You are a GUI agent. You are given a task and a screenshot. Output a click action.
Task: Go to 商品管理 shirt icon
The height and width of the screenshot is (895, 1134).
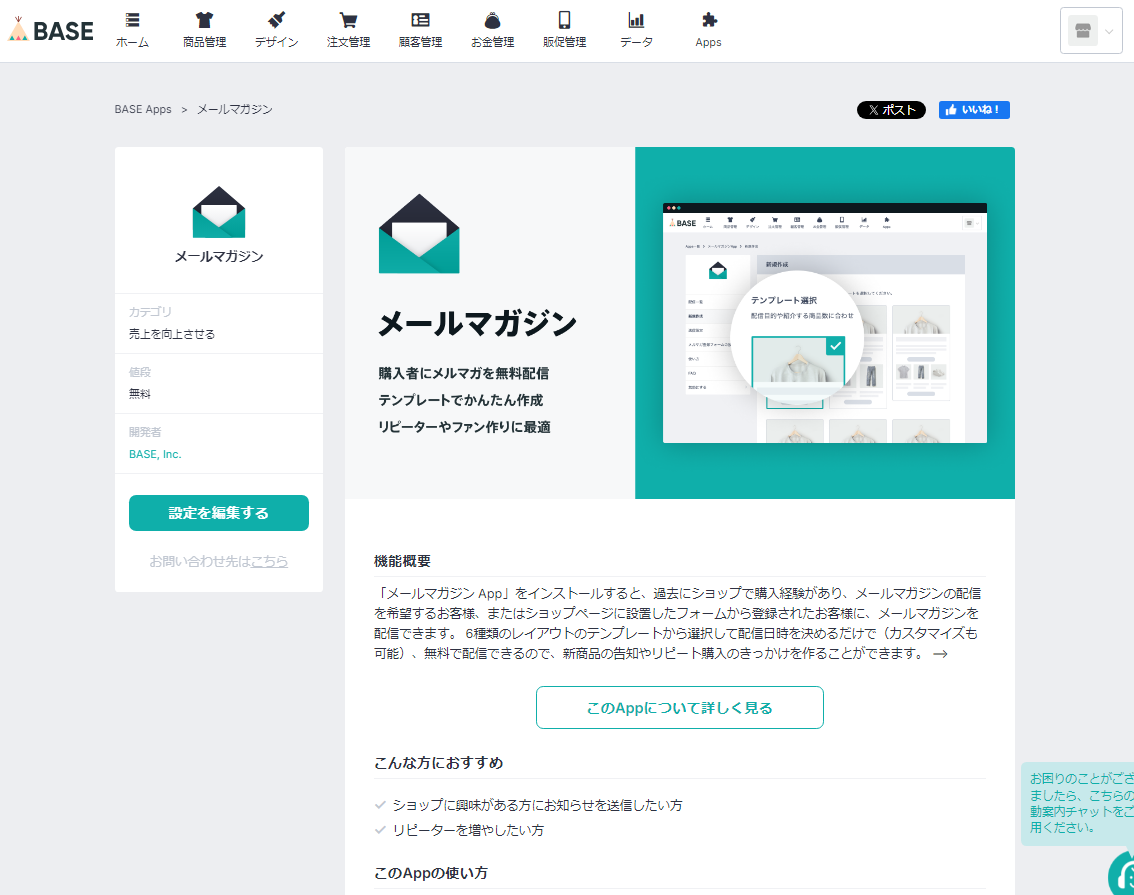click(x=205, y=20)
